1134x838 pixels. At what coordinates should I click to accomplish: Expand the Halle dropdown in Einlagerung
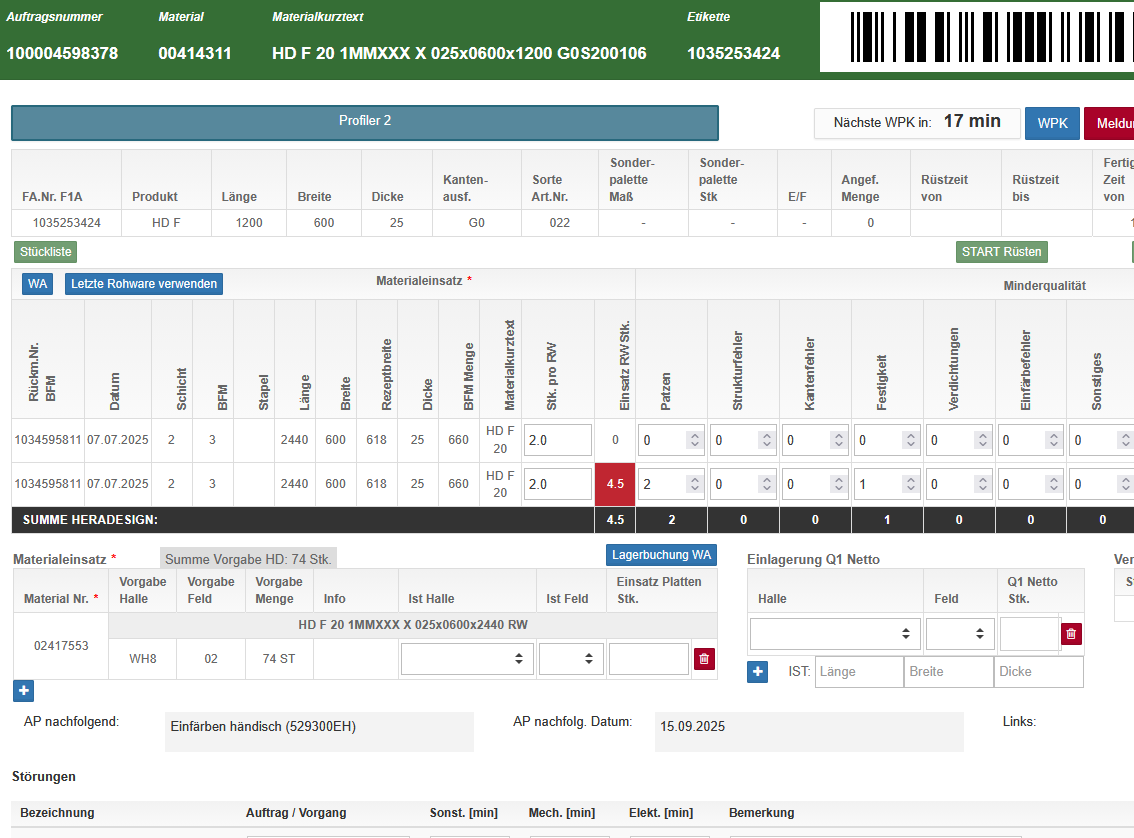pyautogui.click(x=834, y=634)
